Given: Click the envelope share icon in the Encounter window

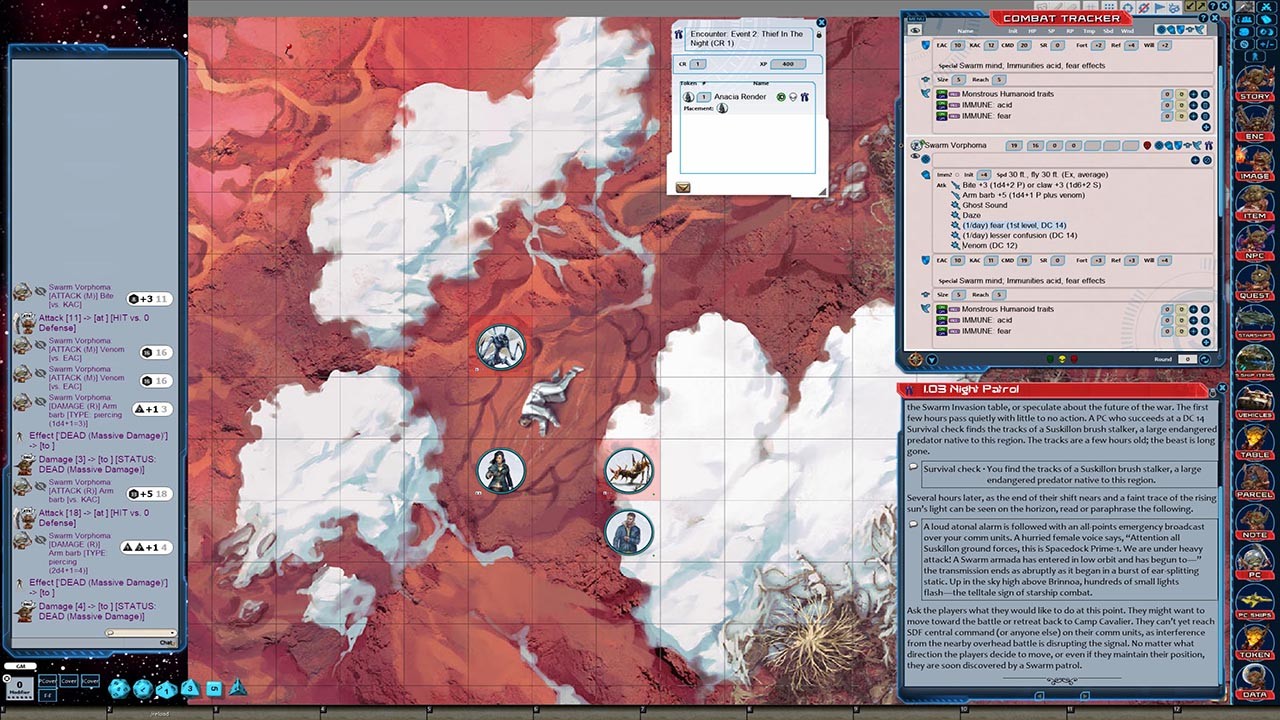Looking at the screenshot, I should pyautogui.click(x=682, y=186).
